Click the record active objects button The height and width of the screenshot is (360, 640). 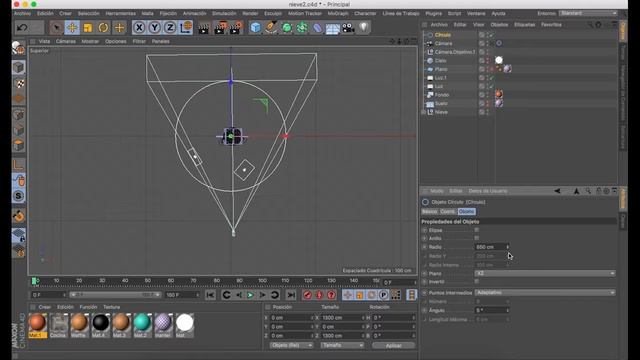pyautogui.click(x=307, y=295)
